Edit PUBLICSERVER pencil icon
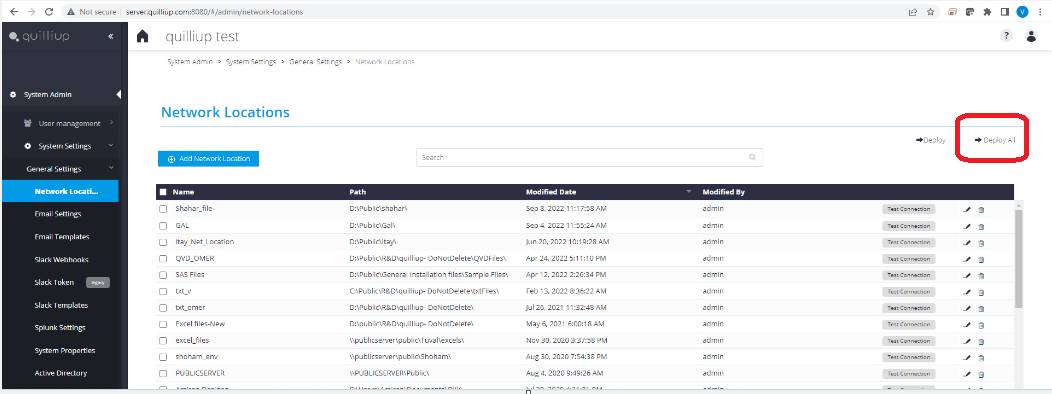 click(967, 374)
